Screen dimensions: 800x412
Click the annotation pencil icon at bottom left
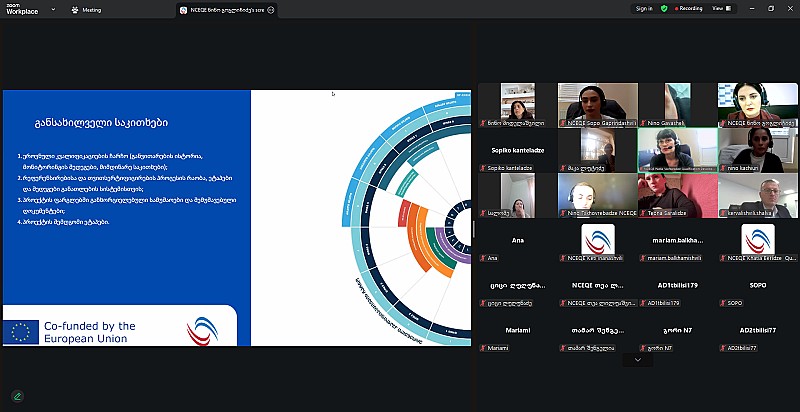pyautogui.click(x=17, y=395)
